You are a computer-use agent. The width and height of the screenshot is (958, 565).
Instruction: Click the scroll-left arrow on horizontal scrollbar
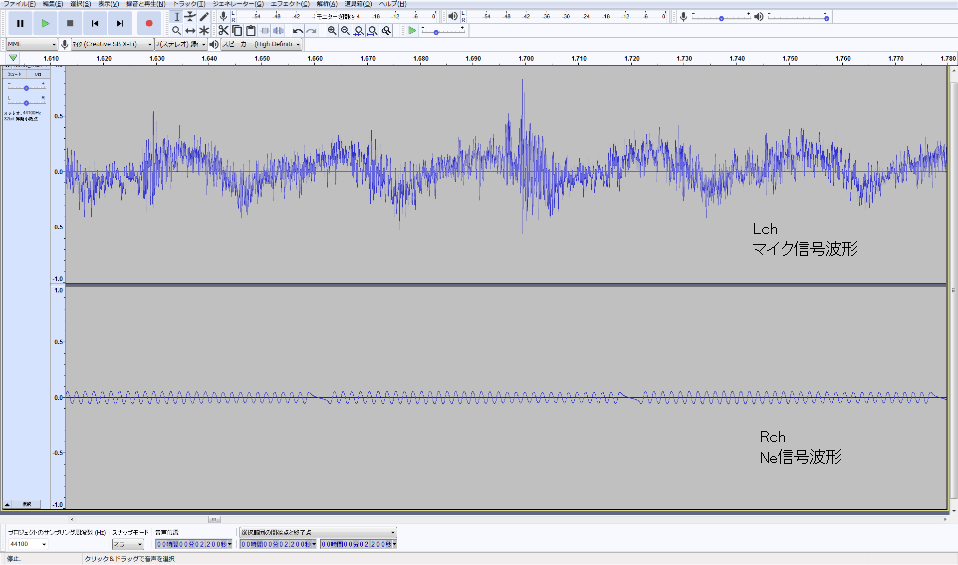click(x=71, y=519)
